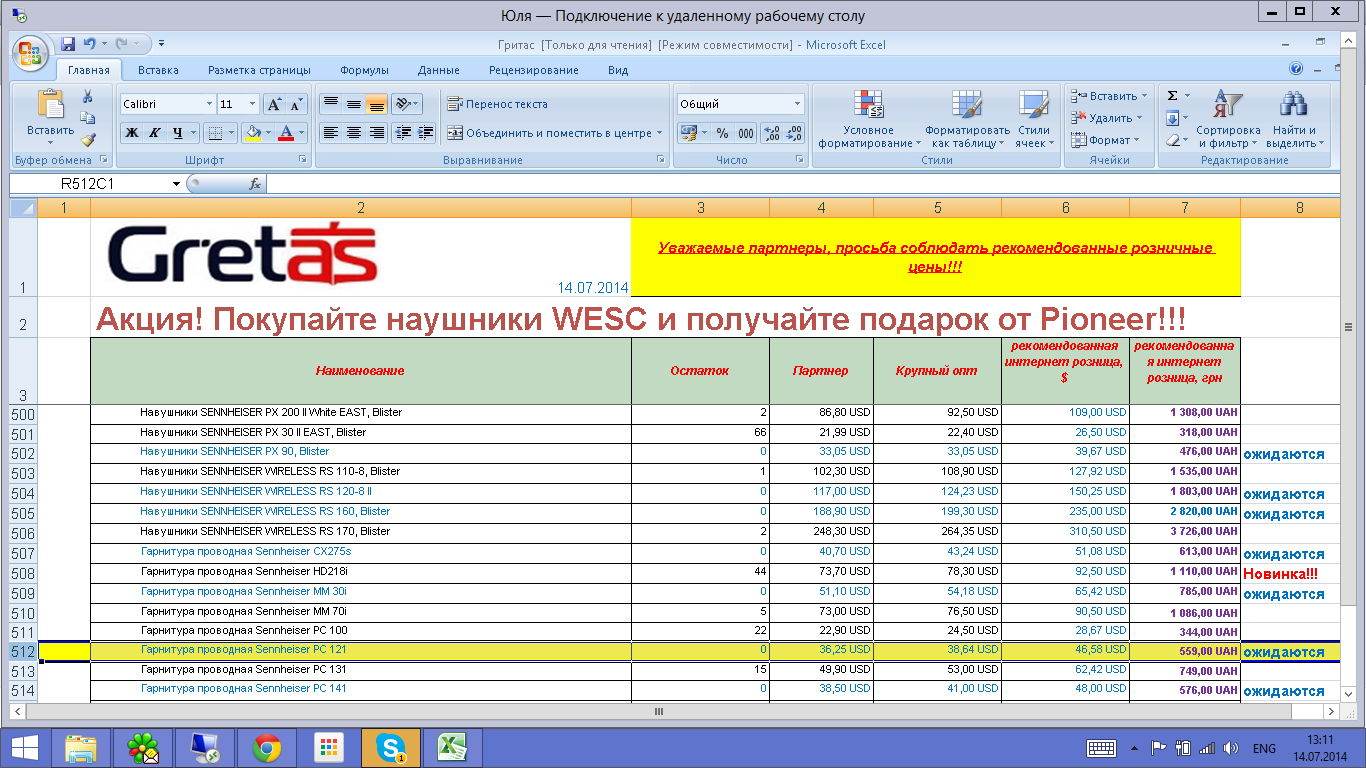The height and width of the screenshot is (768, 1366).
Task: Decrease font size with the small A icon
Action: (297, 104)
